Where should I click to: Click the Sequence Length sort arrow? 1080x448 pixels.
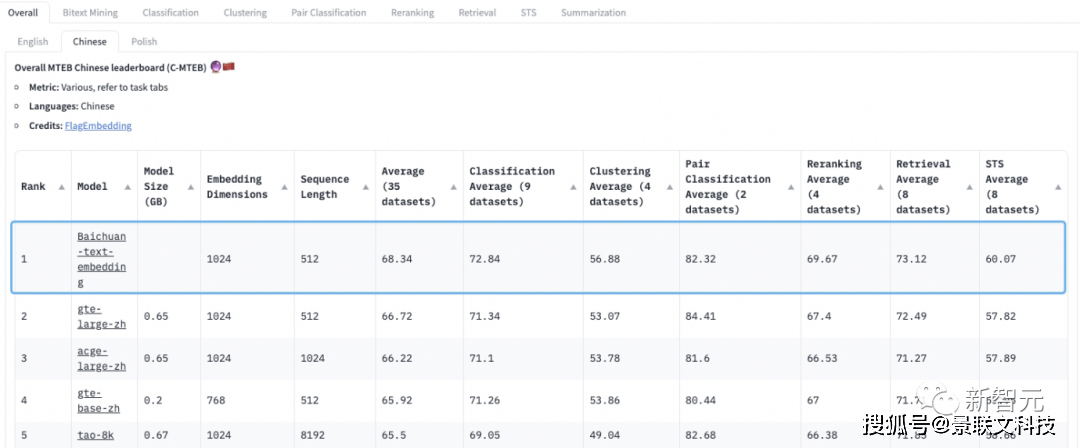click(x=363, y=187)
